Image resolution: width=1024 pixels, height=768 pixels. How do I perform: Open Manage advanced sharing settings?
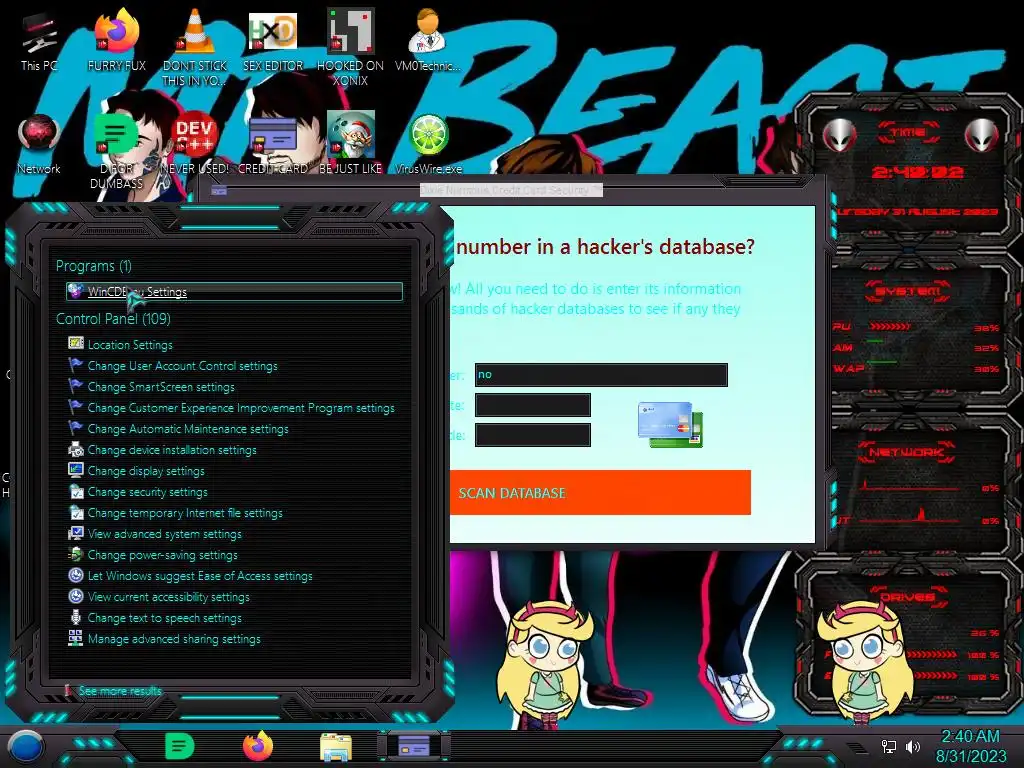[x=165, y=639]
